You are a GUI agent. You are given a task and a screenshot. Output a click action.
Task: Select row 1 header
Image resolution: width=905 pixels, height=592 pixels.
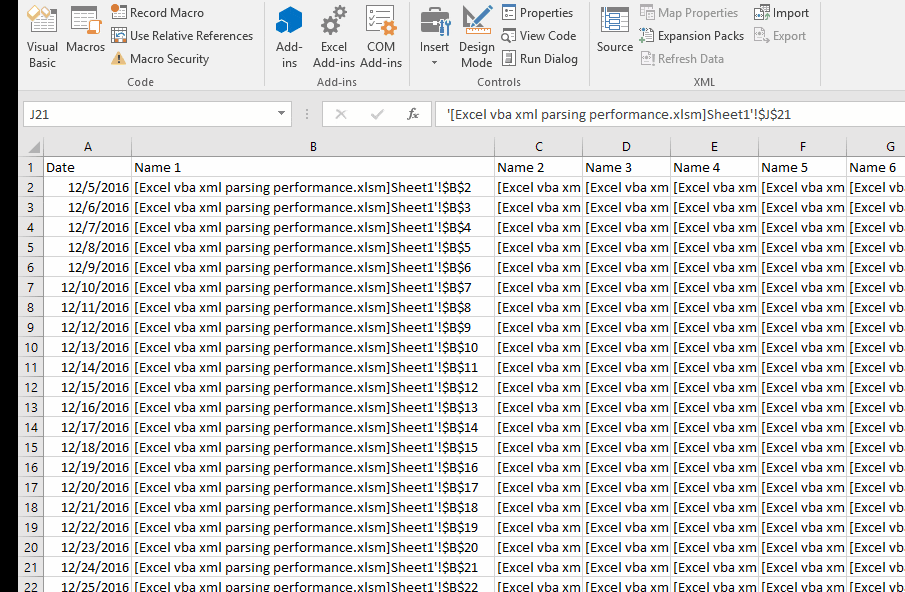coord(31,167)
